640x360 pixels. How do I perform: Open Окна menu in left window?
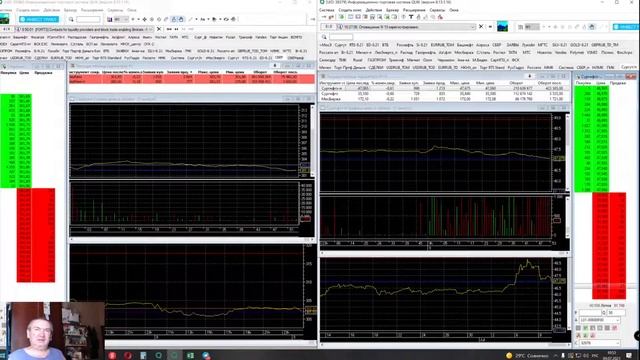click(x=131, y=10)
